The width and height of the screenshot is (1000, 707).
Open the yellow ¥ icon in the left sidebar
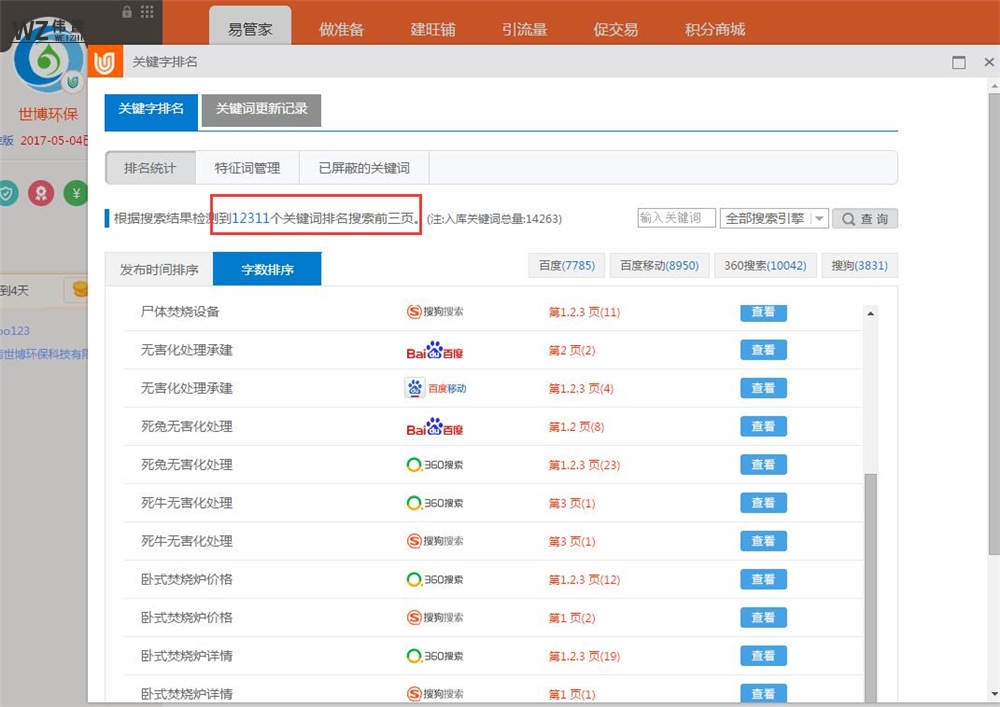pos(76,194)
